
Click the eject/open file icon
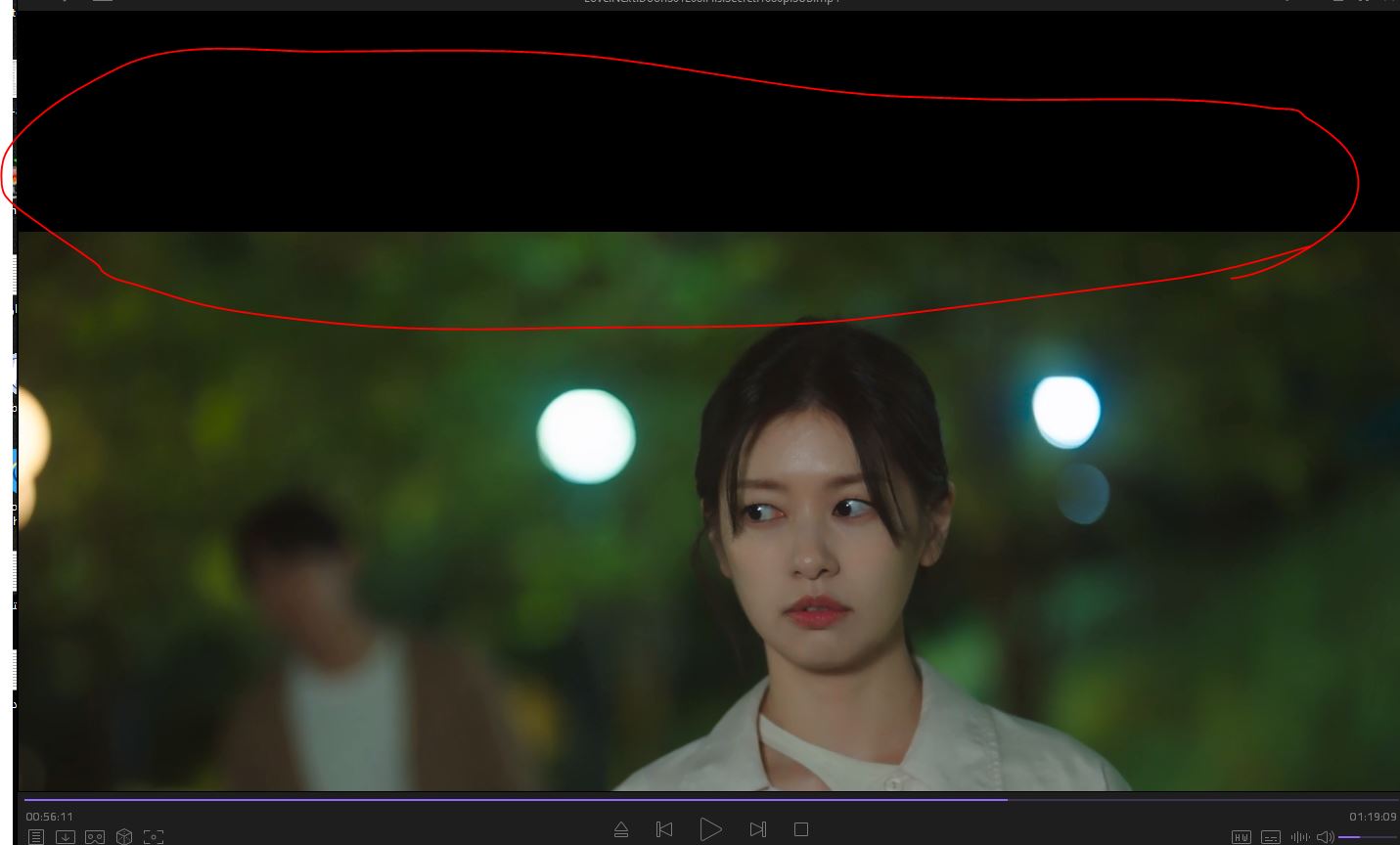[x=620, y=829]
